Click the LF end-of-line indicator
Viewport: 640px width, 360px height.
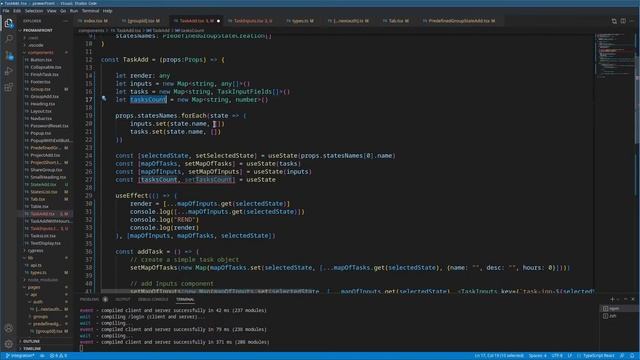[x=570, y=356]
